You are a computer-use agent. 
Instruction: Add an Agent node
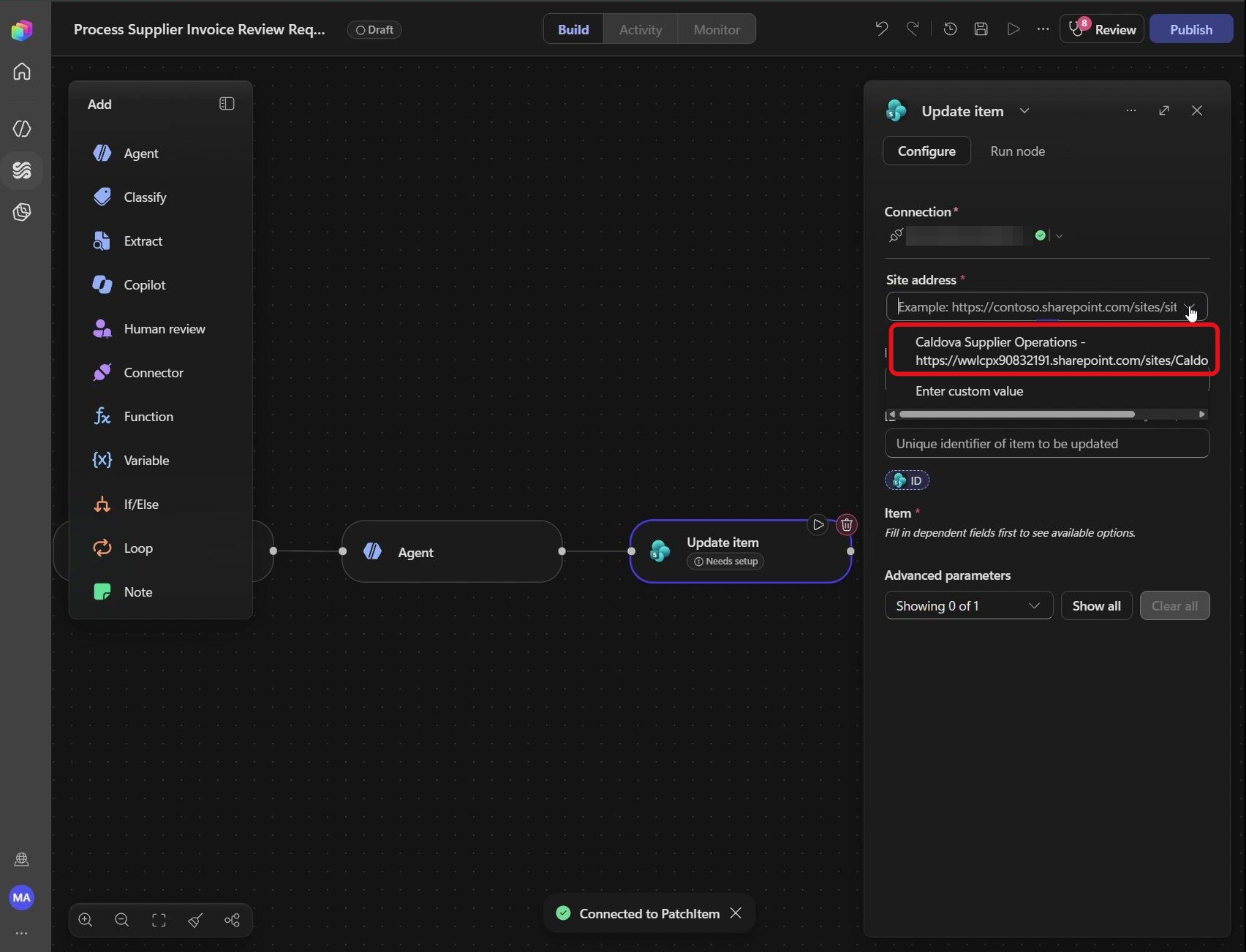161,153
